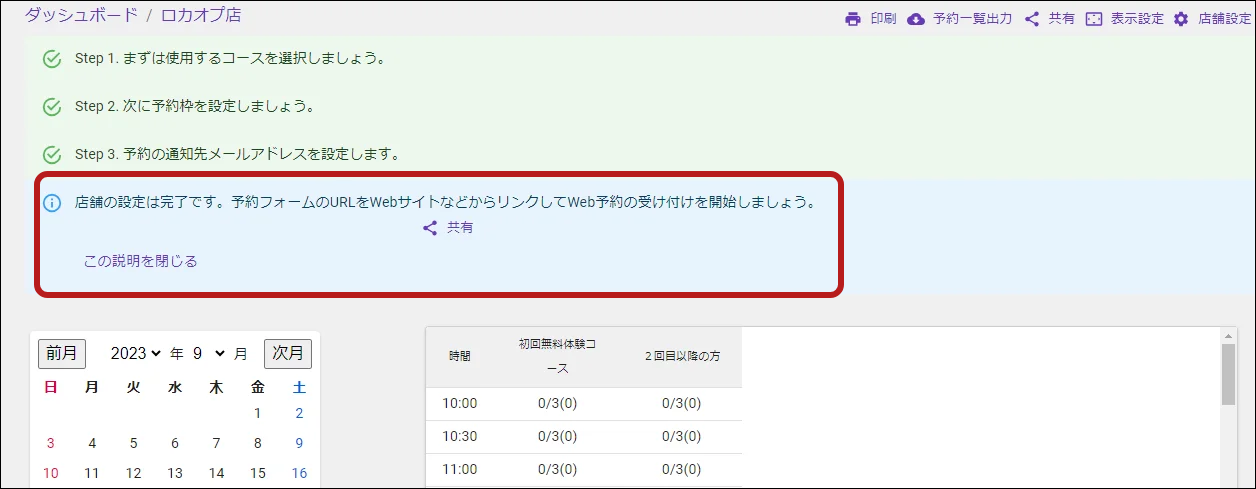Go to previous month with 前月 button
Screen dimensions: 1256x489
point(62,353)
